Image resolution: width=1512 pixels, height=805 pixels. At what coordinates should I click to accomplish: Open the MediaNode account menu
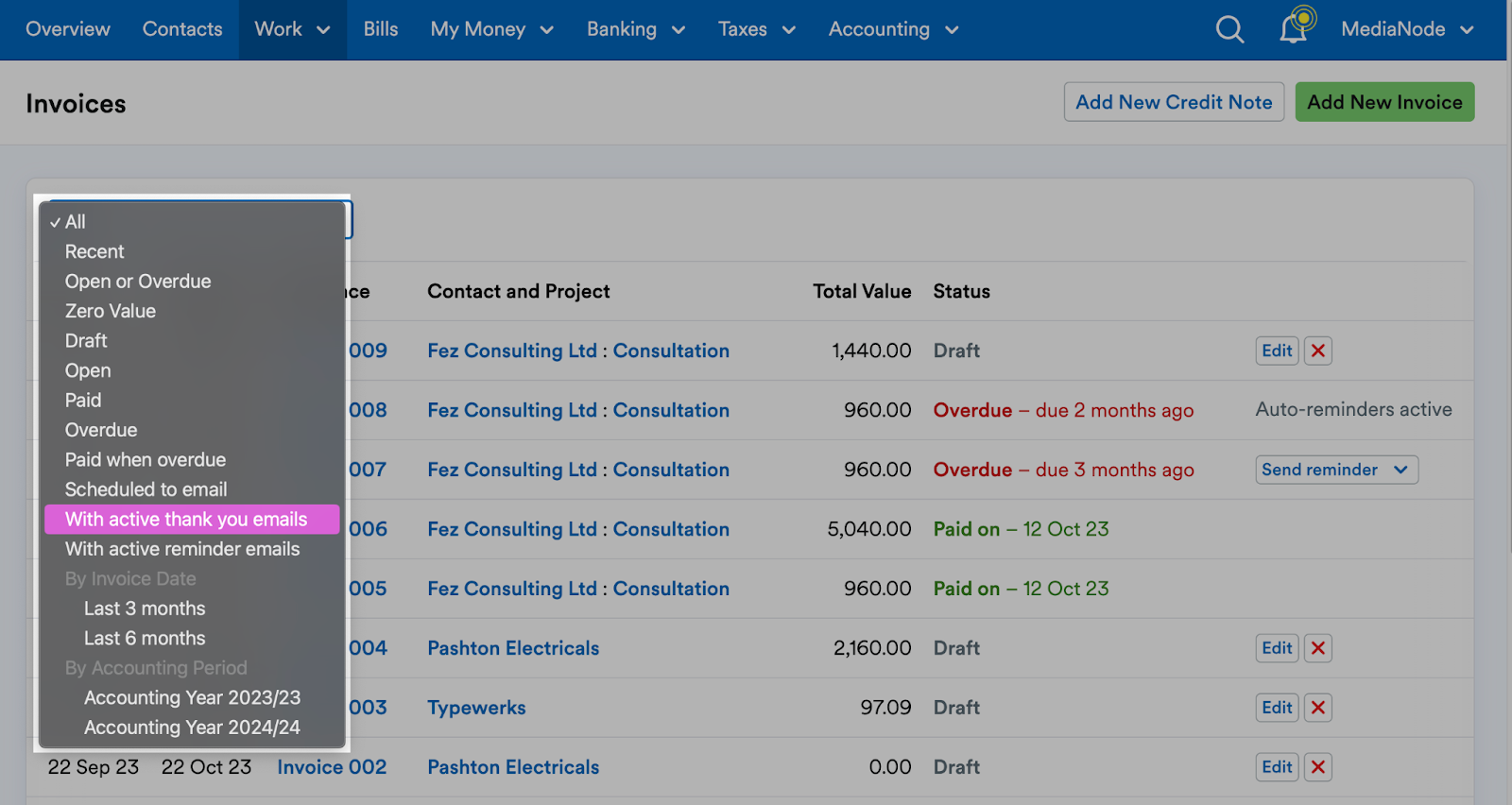(1407, 29)
